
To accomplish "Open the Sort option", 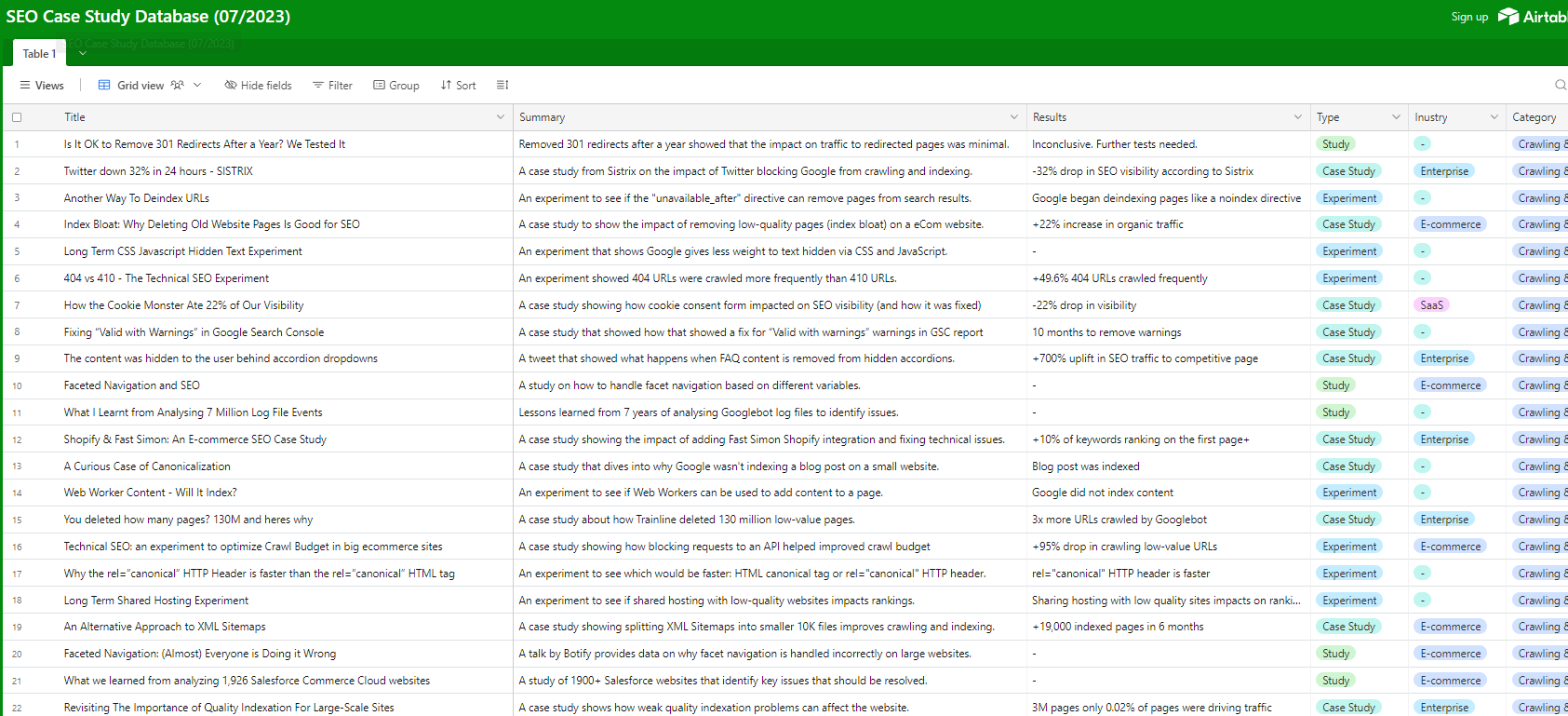I will pos(458,85).
